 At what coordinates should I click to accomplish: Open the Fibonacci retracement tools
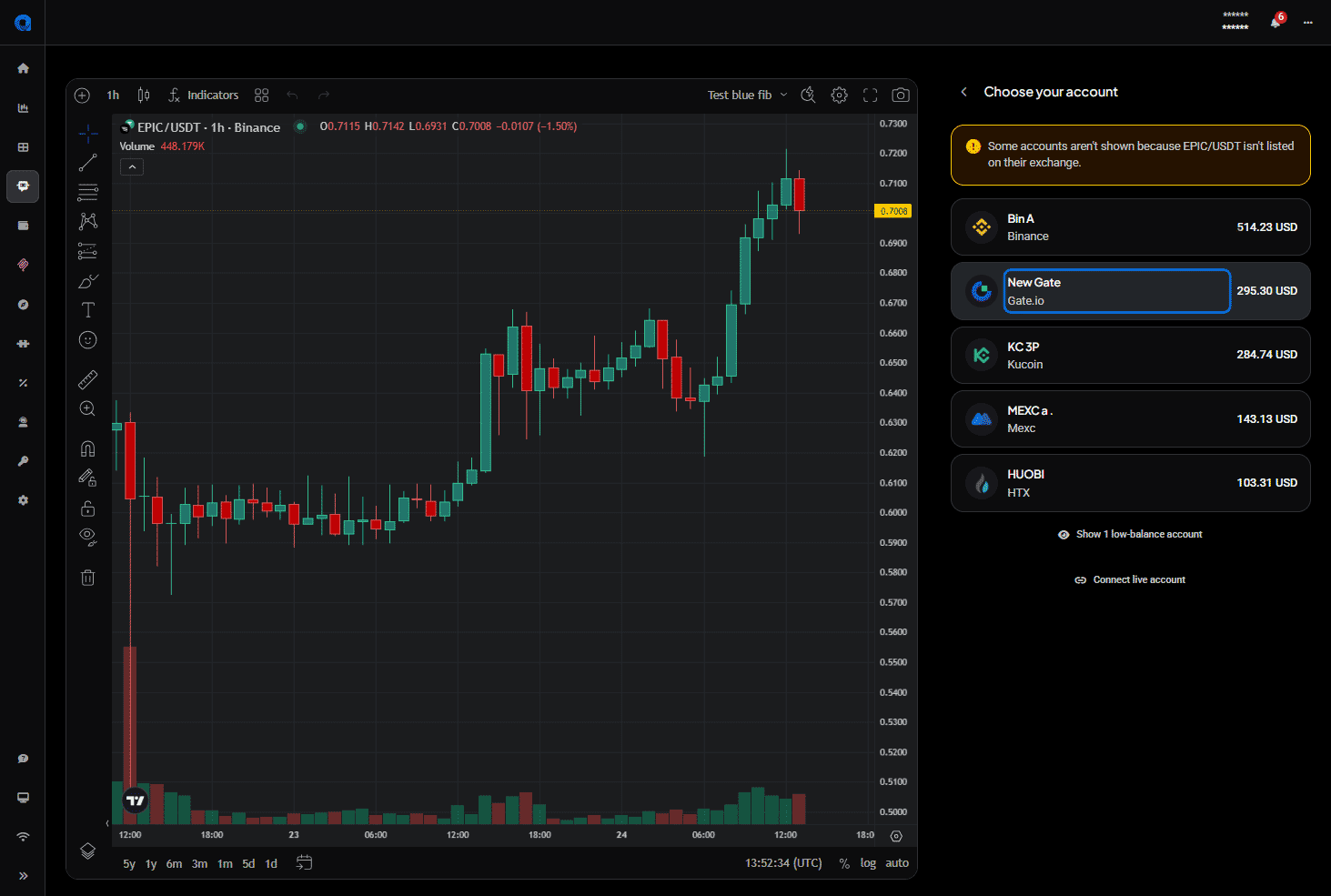[x=87, y=192]
